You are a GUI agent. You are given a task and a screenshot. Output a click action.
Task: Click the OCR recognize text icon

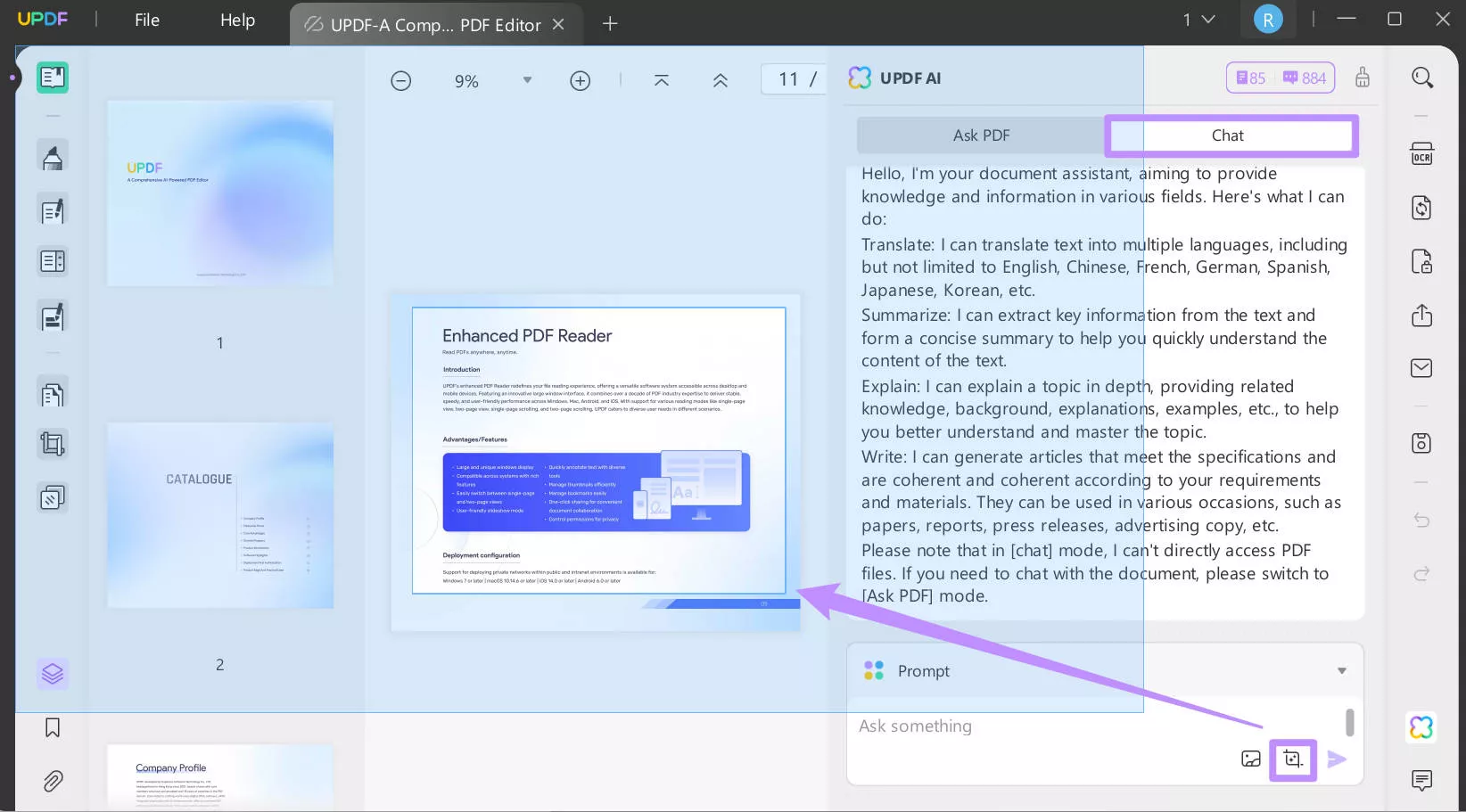click(x=1421, y=153)
